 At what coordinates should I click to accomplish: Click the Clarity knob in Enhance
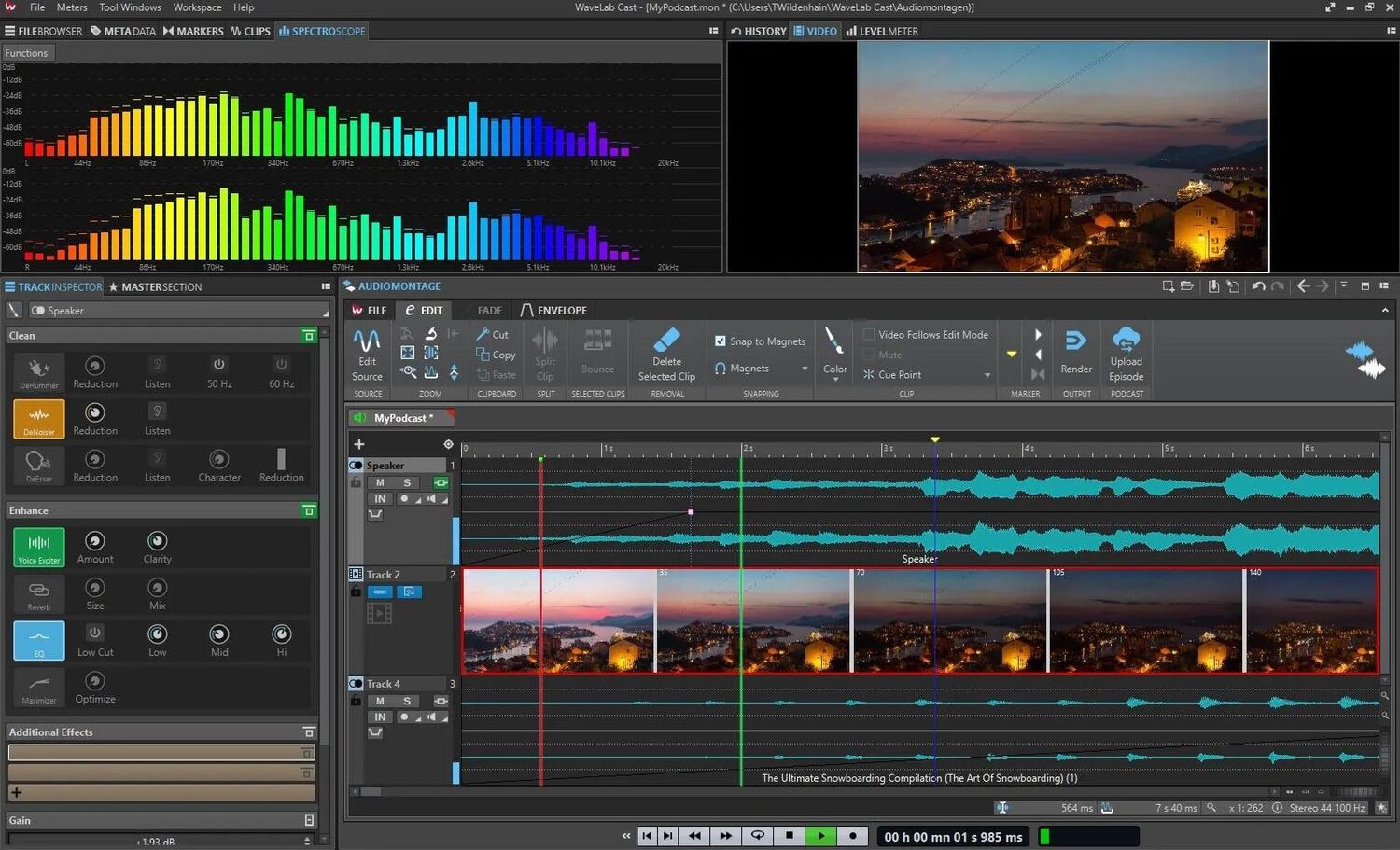tap(157, 541)
